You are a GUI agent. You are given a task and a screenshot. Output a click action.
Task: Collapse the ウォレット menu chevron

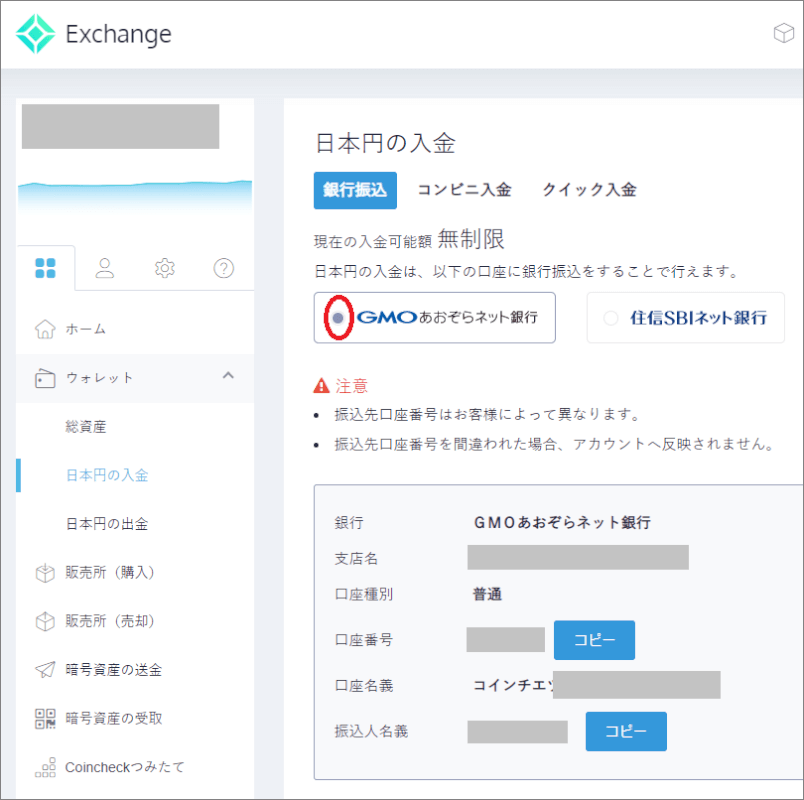228,376
